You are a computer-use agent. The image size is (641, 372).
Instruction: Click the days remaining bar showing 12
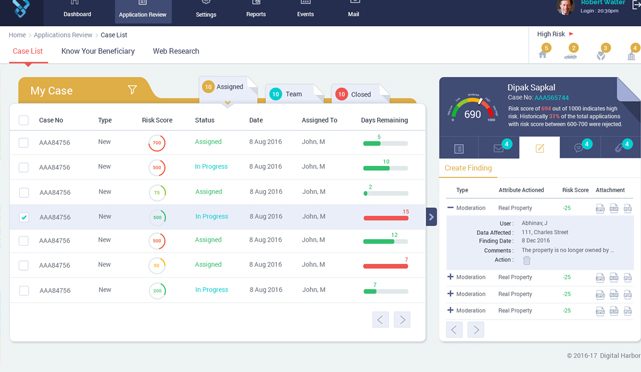tap(385, 242)
